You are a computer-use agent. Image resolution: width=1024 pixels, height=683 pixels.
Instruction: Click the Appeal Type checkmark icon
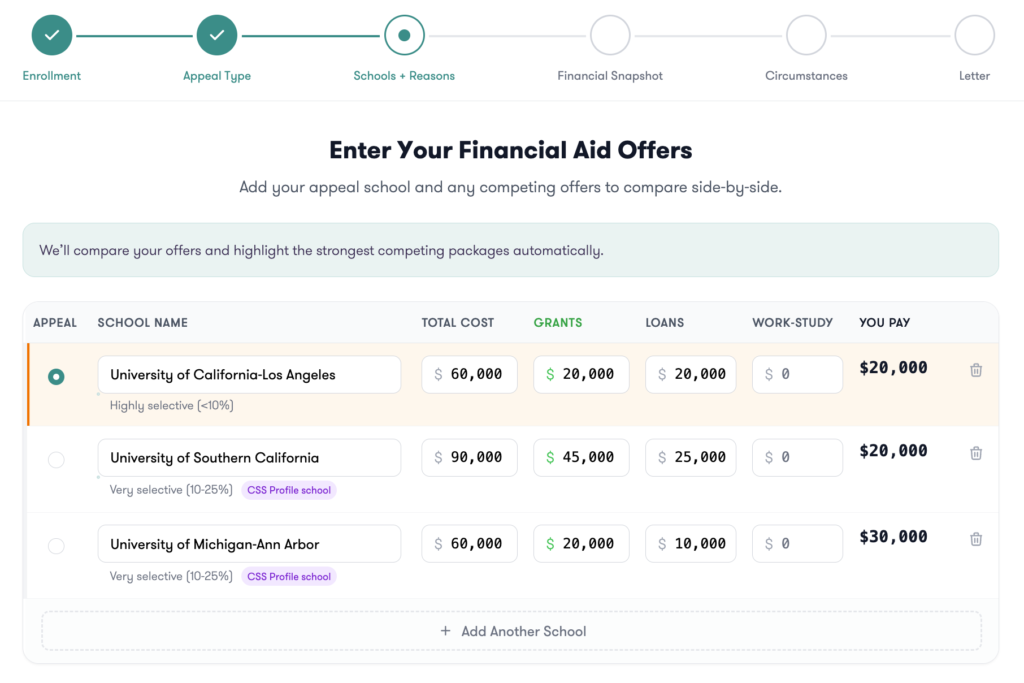(x=216, y=34)
